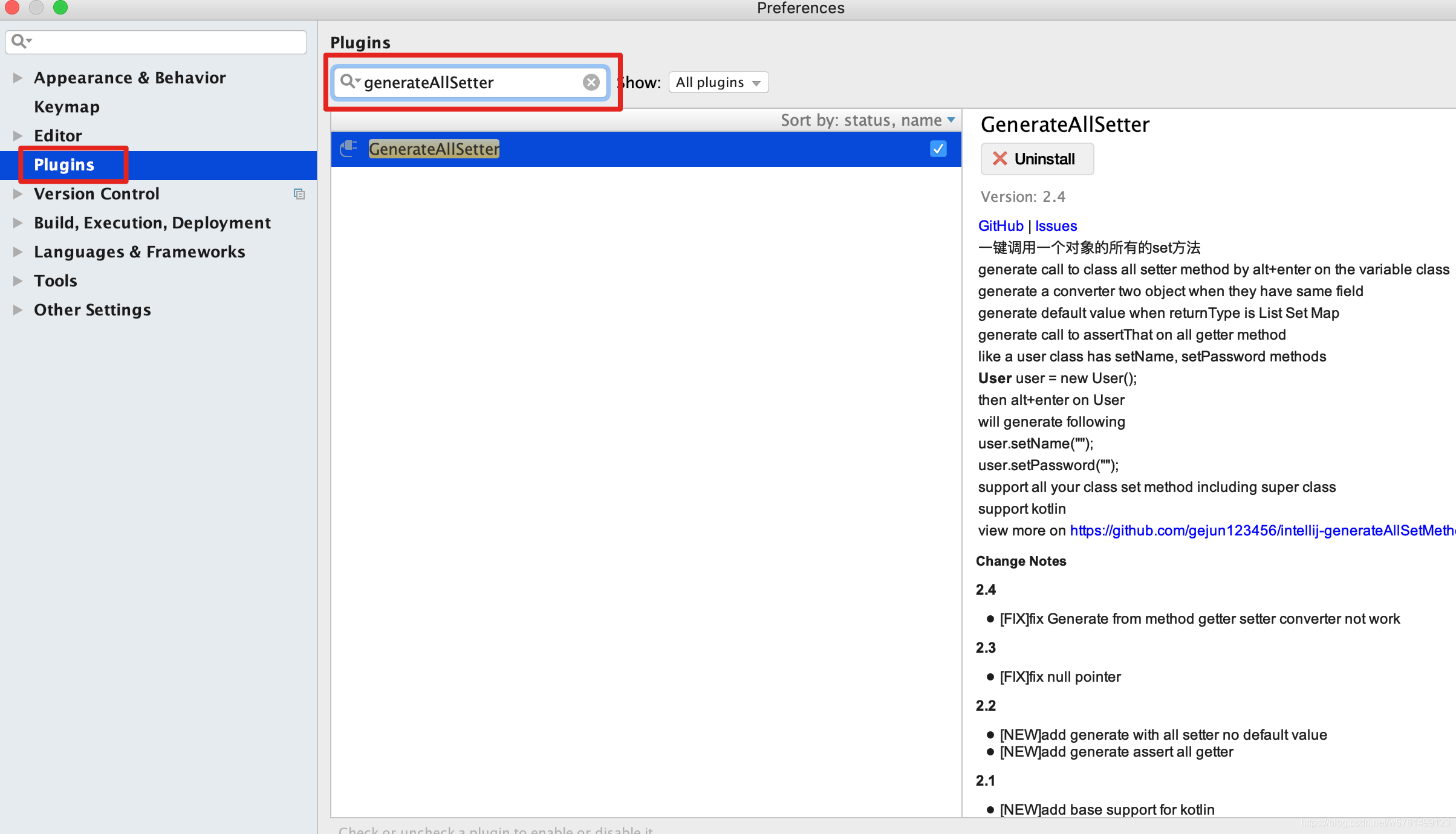
Task: Expand the Appearance & Behavior section
Action: 17,77
